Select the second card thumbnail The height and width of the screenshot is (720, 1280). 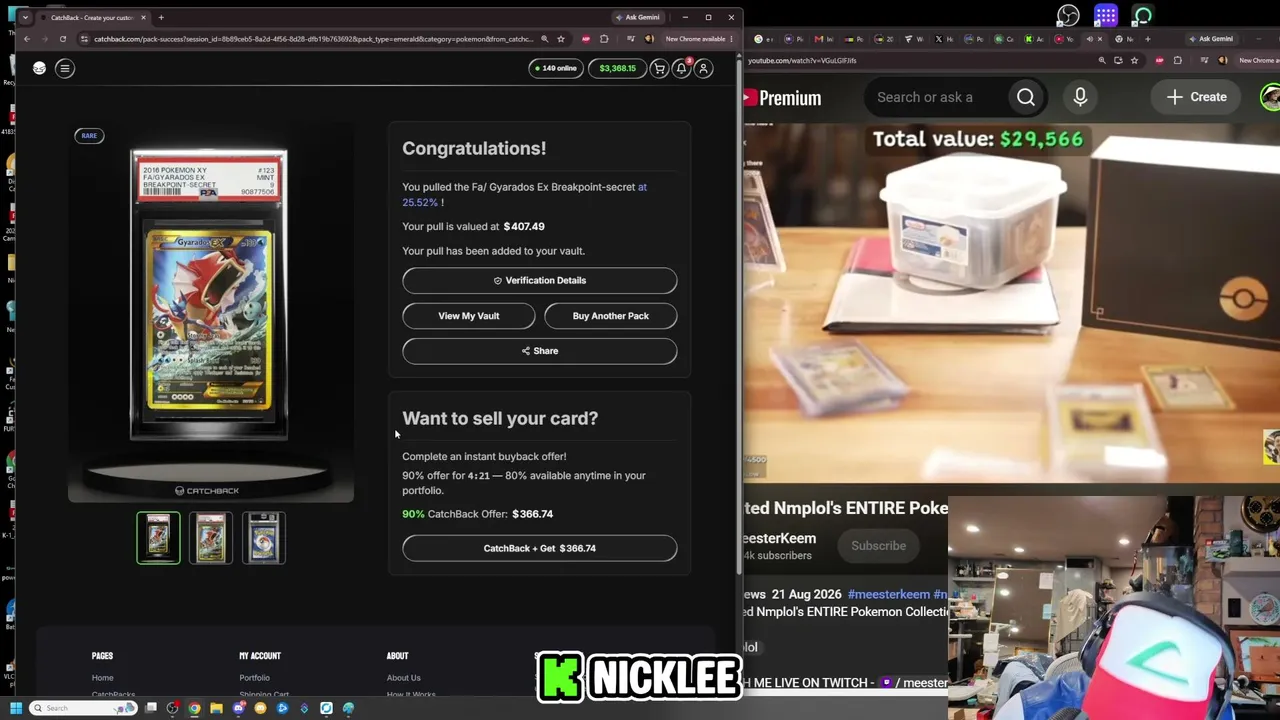tap(211, 538)
